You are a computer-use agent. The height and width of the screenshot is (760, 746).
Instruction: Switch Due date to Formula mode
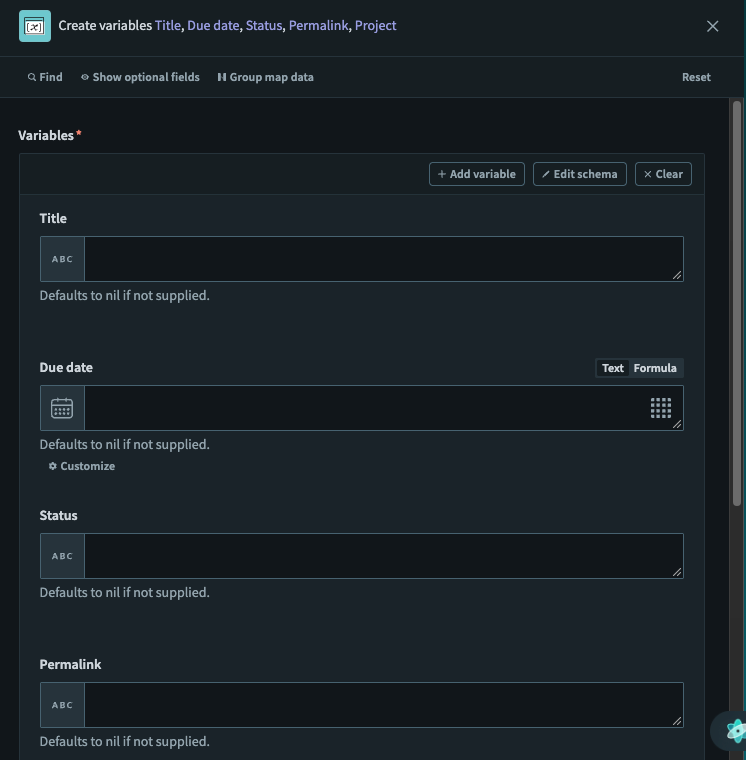pyautogui.click(x=655, y=368)
